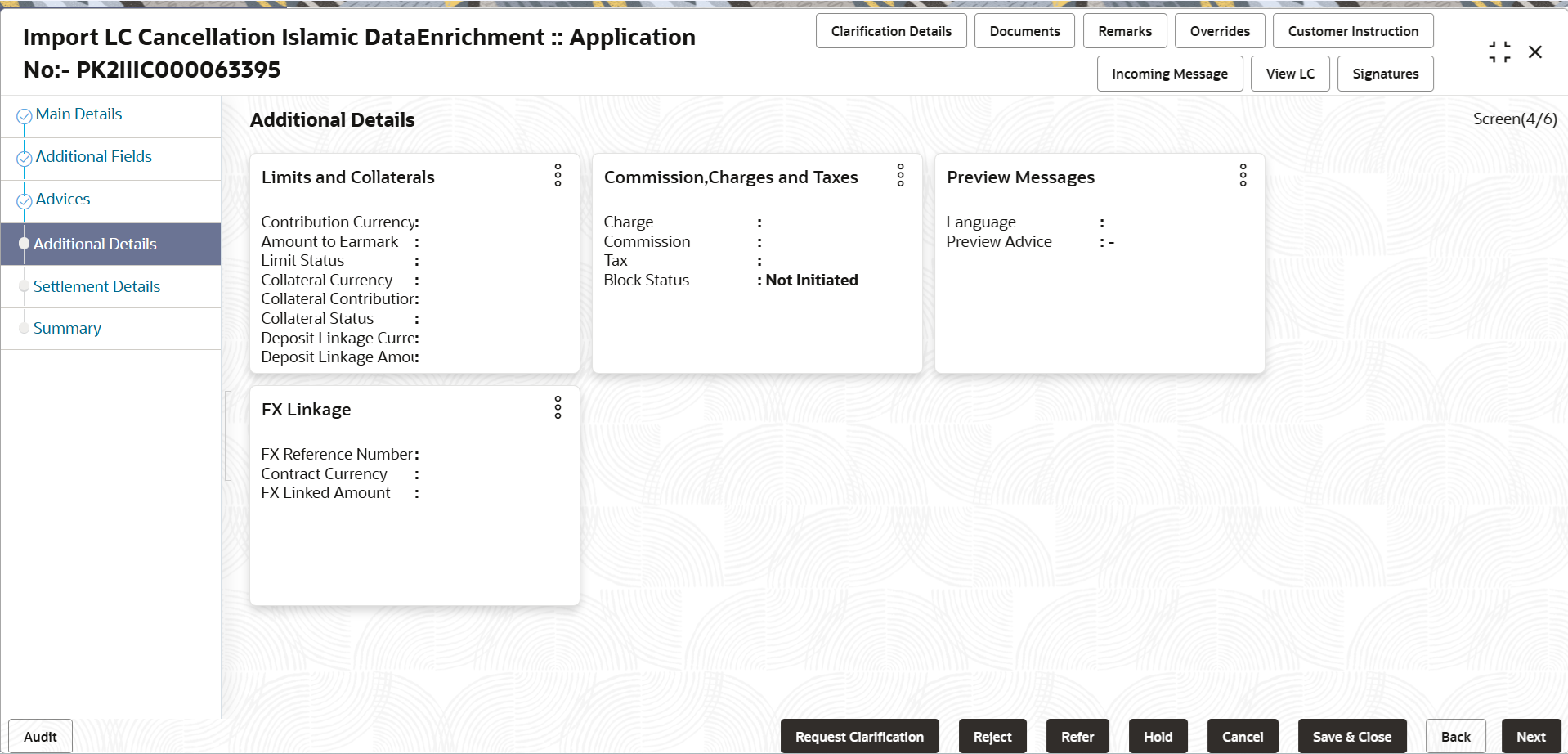Put the application on Hold

pos(1158,737)
